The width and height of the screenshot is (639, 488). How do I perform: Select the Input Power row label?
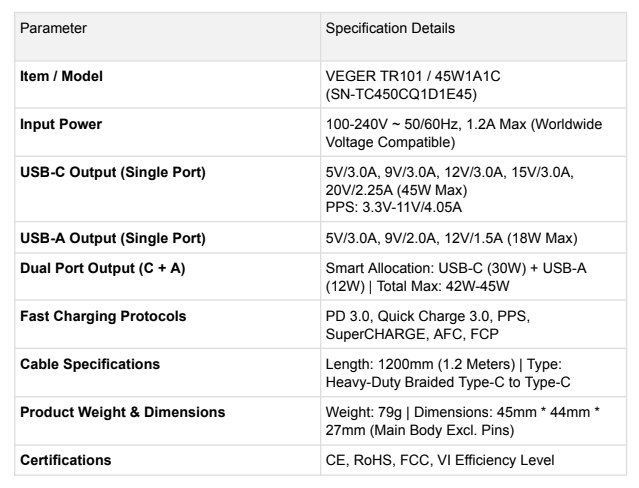coord(61,124)
